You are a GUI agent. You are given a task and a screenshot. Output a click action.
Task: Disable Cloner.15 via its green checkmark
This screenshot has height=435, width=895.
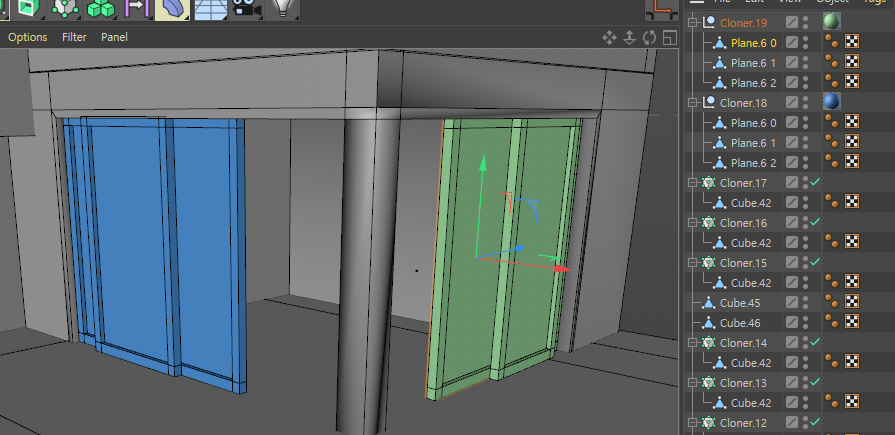(815, 261)
